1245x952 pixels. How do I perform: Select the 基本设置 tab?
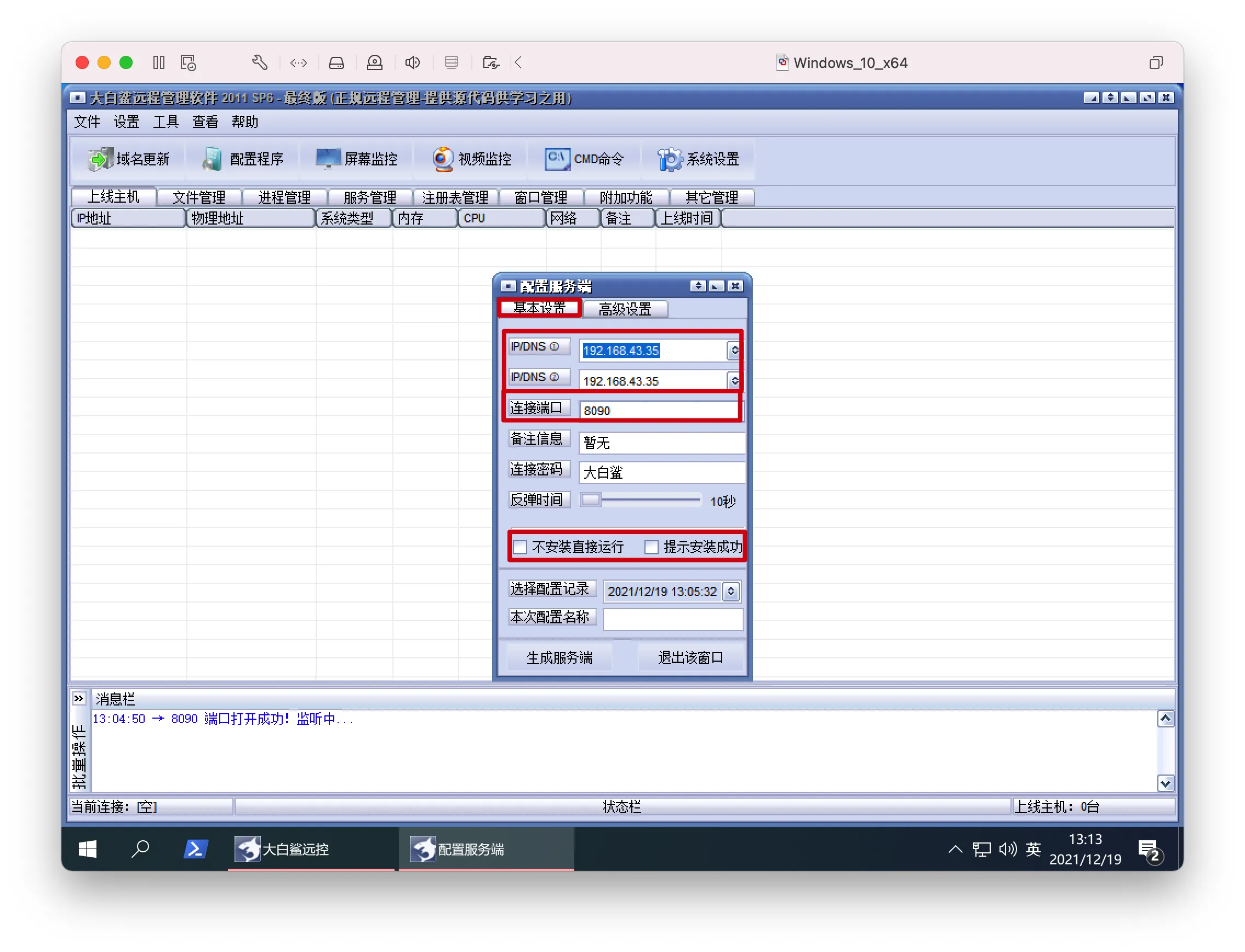coord(539,308)
